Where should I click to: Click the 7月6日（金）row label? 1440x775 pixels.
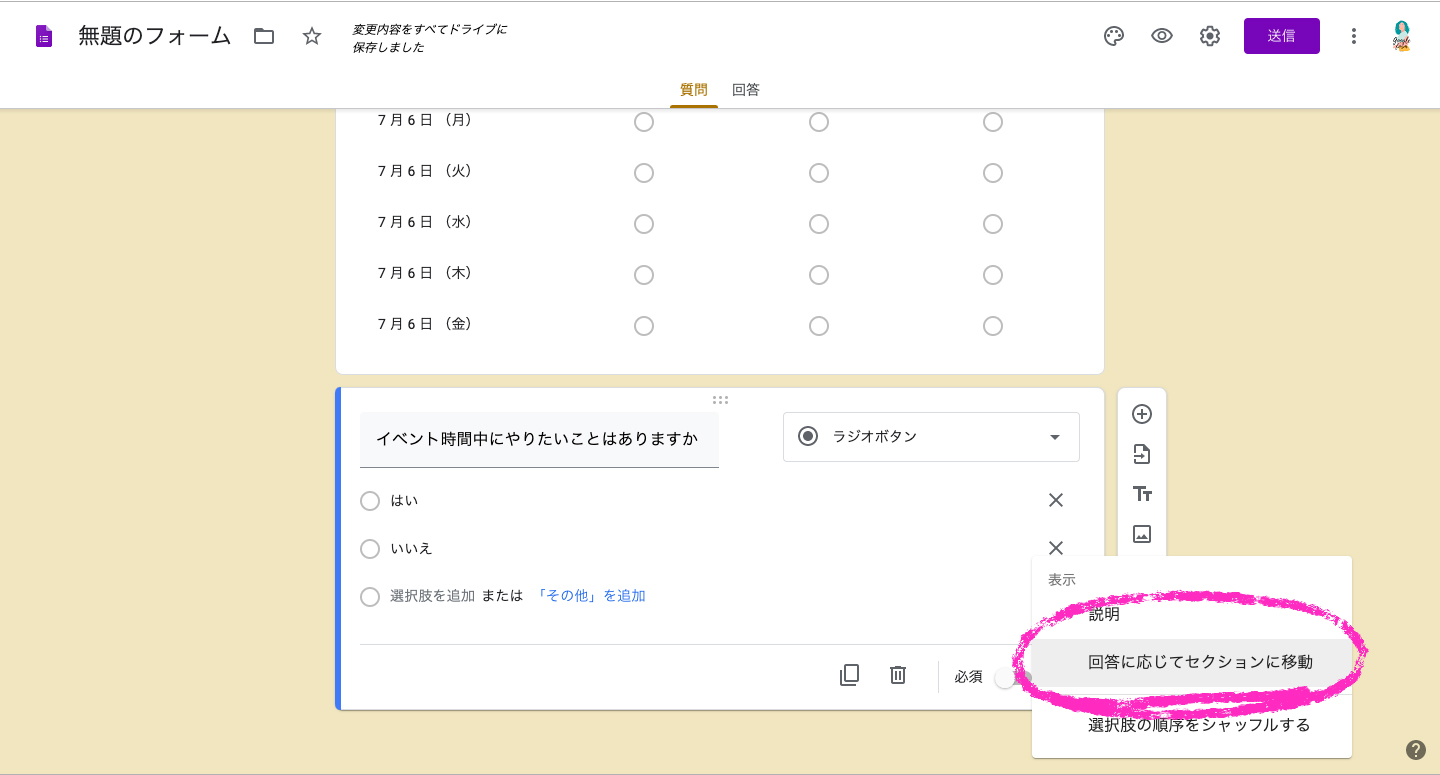point(425,324)
